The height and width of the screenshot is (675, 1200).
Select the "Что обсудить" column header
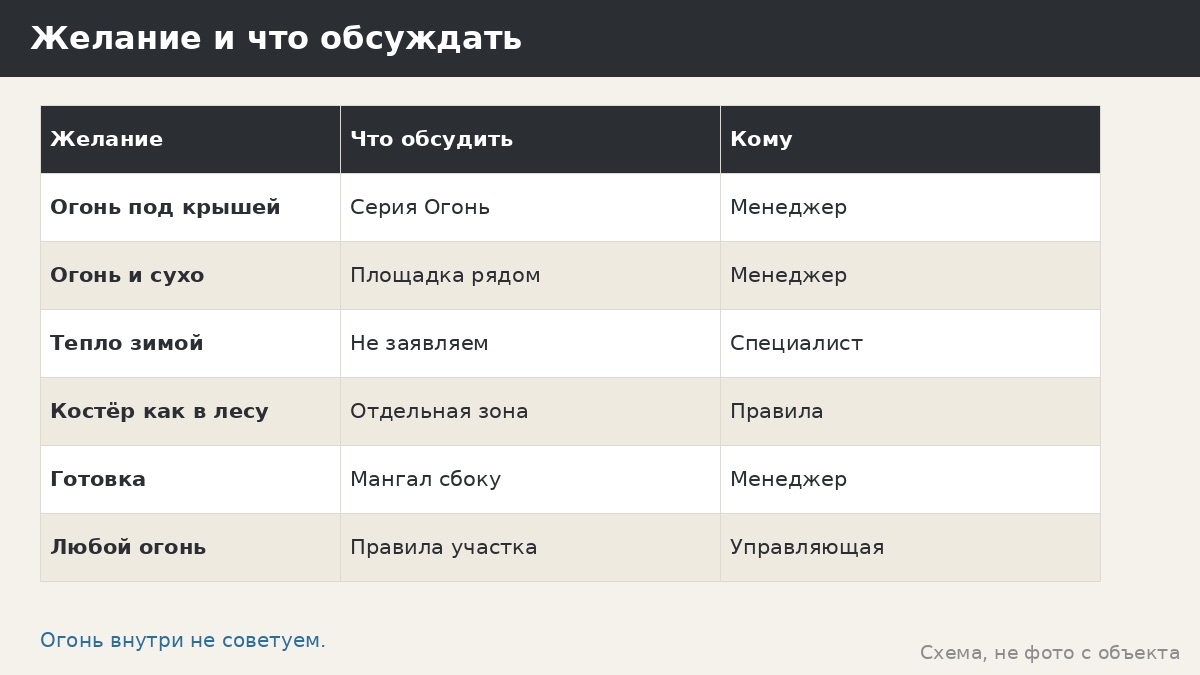(530, 139)
